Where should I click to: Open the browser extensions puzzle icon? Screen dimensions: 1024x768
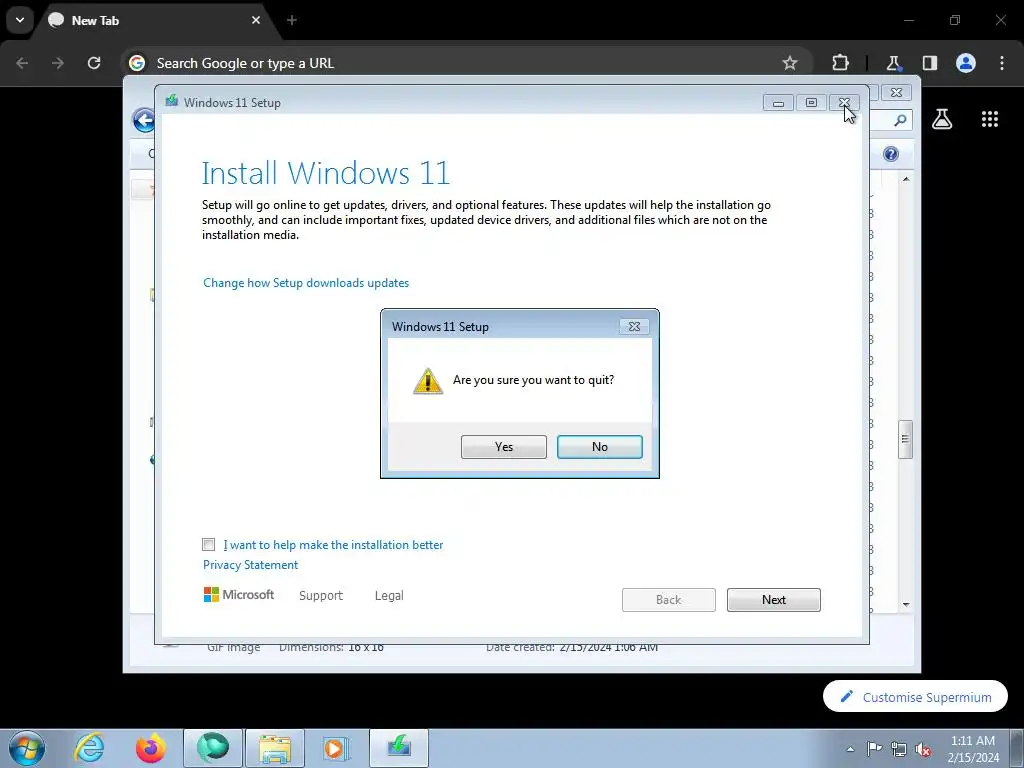tap(840, 63)
